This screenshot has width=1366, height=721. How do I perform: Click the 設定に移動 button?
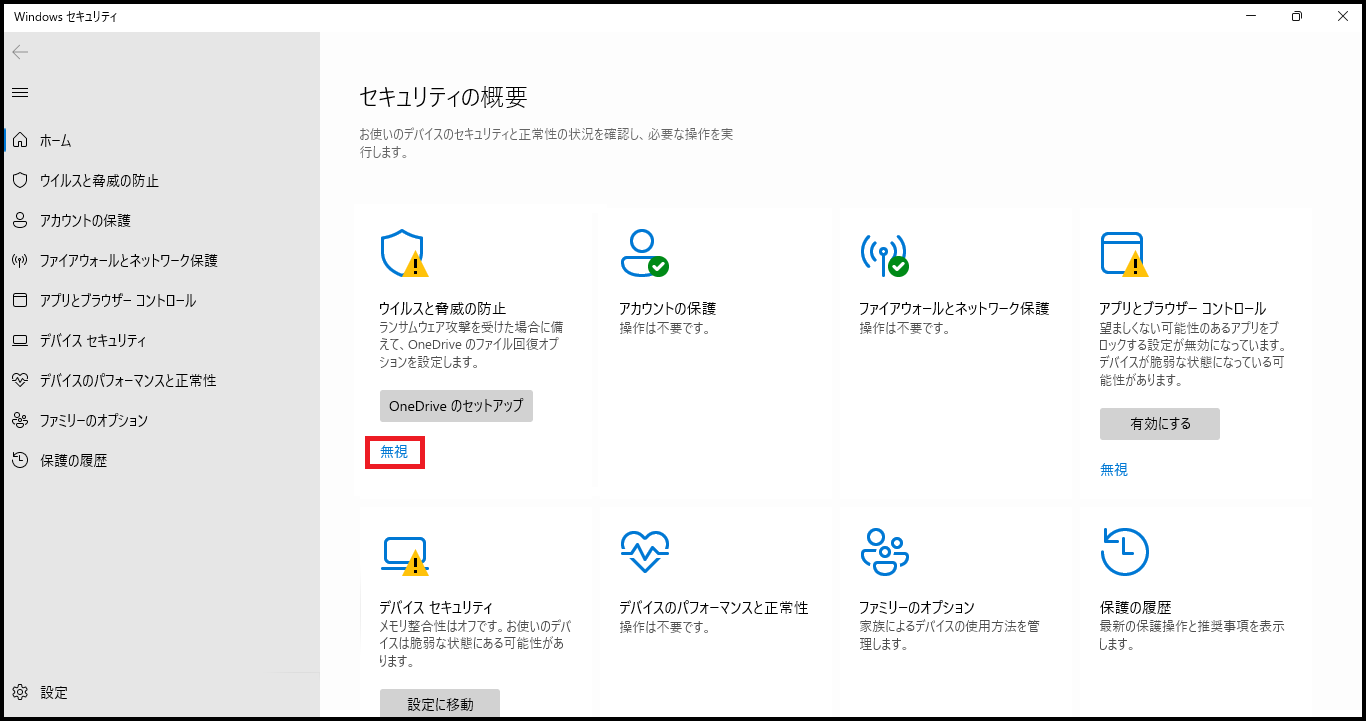[440, 704]
